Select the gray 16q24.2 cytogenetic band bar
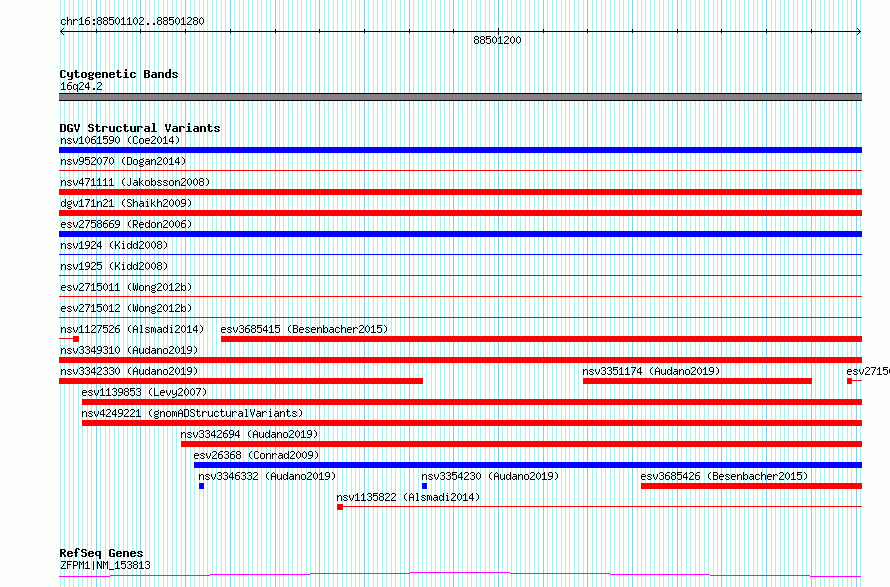Screen dimensions: 890x587 pos(460,97)
